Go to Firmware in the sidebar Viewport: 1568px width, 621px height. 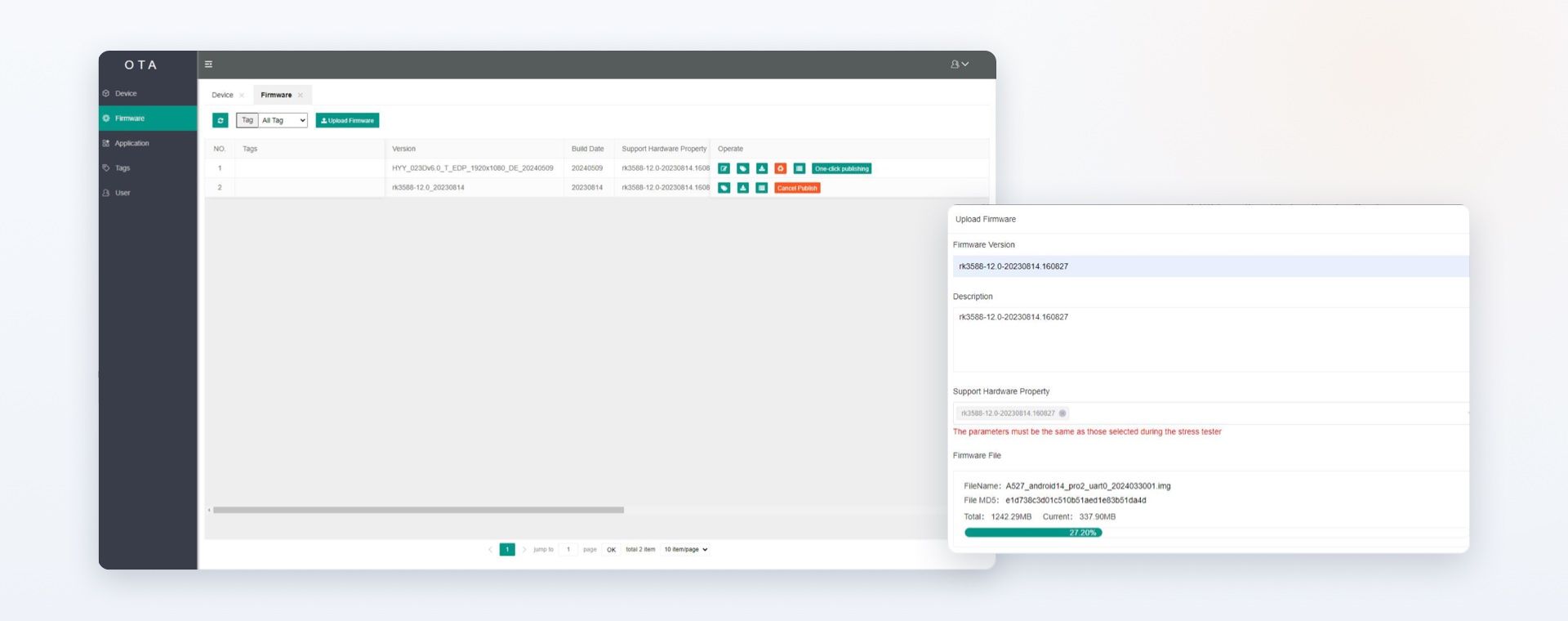coord(148,118)
